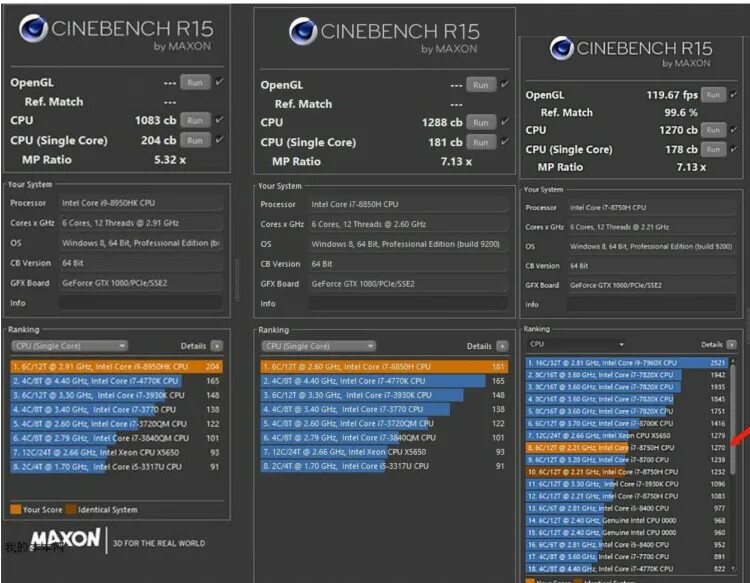The height and width of the screenshot is (583, 750).
Task: Click Cores field showing 12 Threads @ 2.91 GHz
Action: tap(141, 223)
